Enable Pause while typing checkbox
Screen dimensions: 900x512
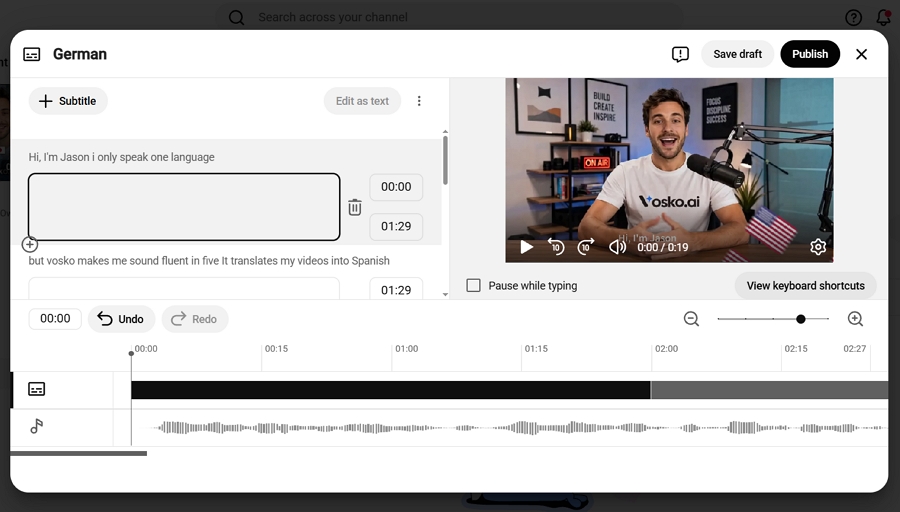click(x=474, y=285)
